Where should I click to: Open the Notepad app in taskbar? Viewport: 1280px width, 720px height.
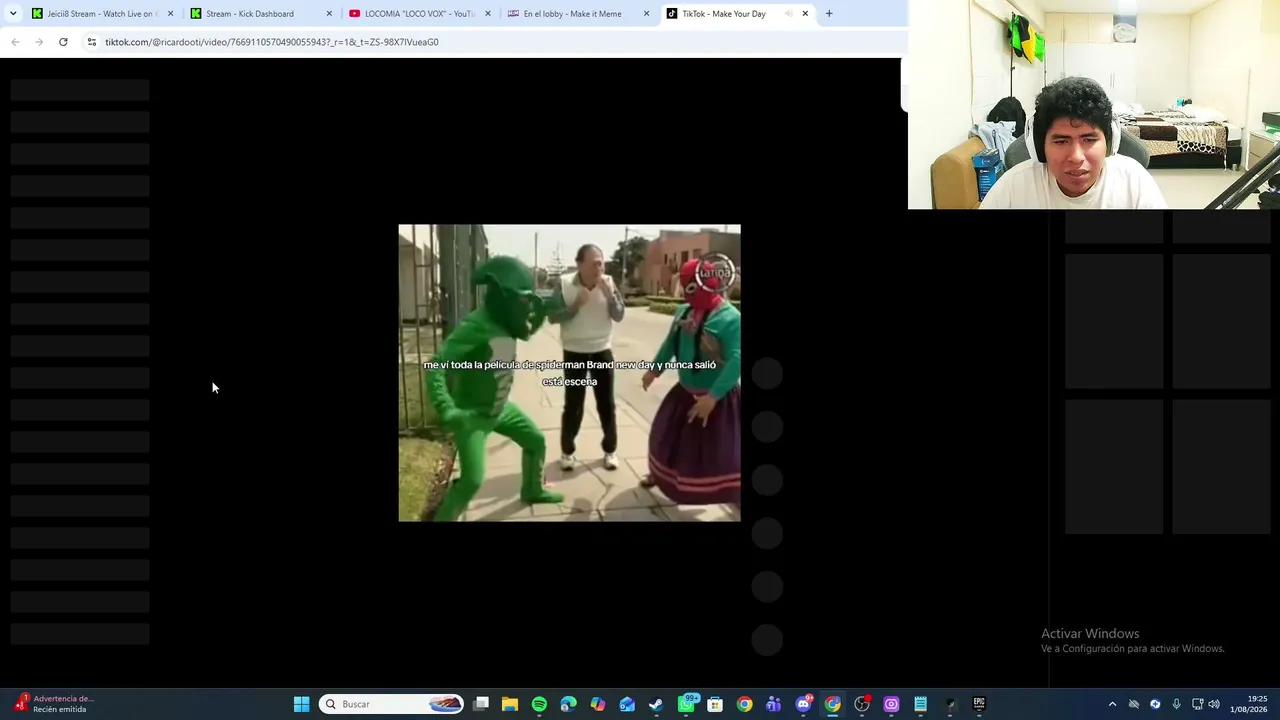pos(920,704)
